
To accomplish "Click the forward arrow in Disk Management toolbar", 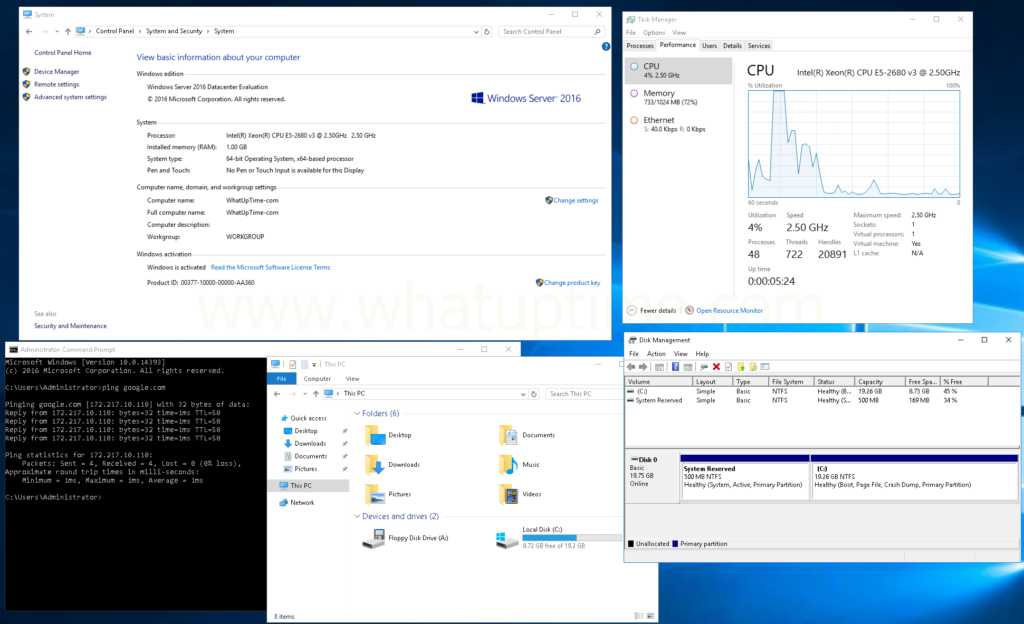I will click(643, 367).
